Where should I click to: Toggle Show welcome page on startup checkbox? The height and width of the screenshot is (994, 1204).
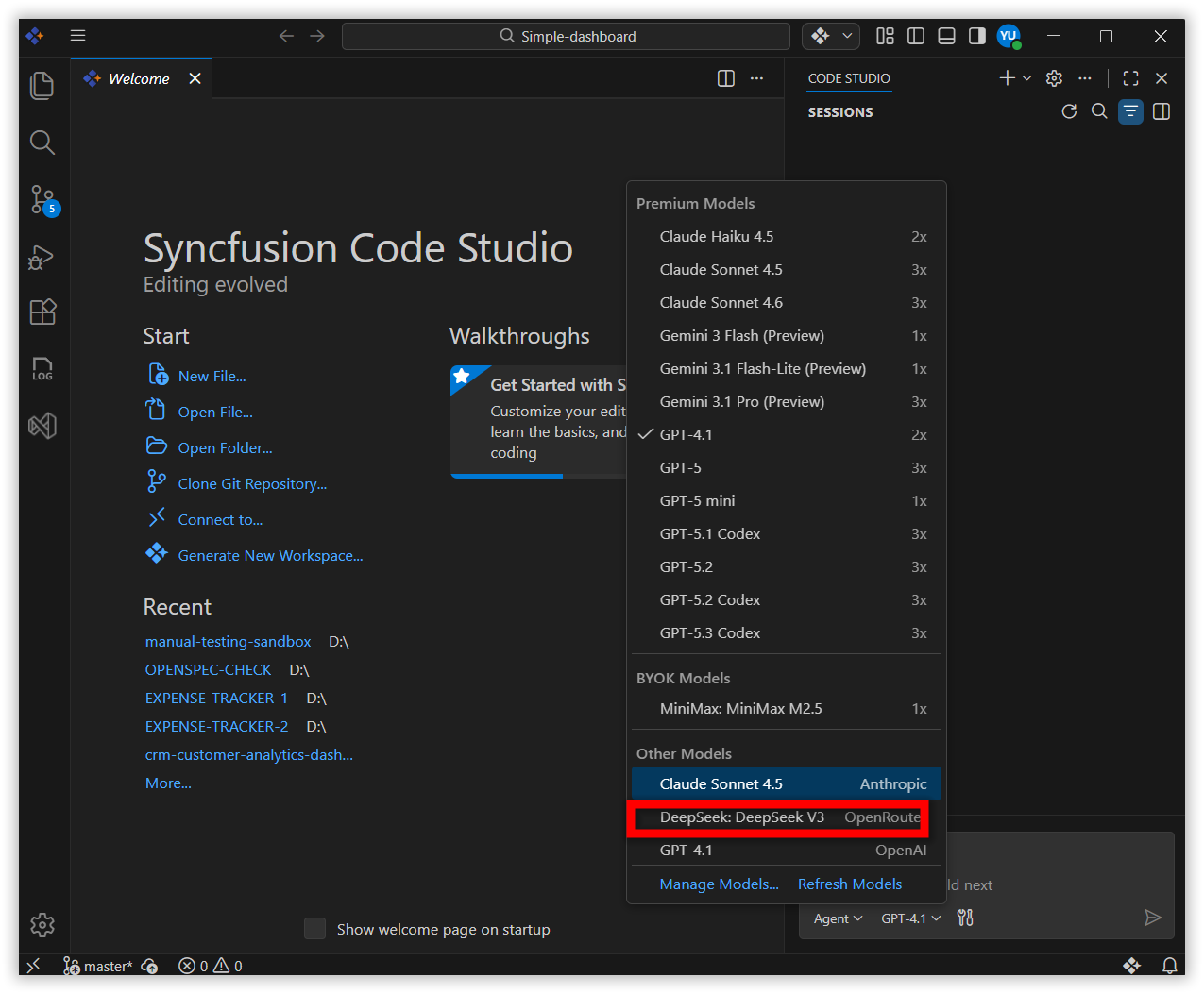[315, 929]
